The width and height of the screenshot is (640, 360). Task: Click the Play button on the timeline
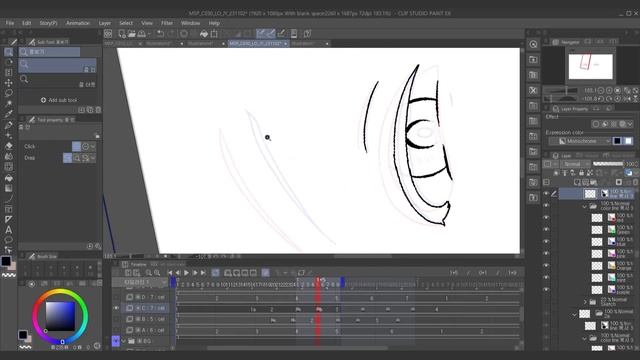[187, 273]
